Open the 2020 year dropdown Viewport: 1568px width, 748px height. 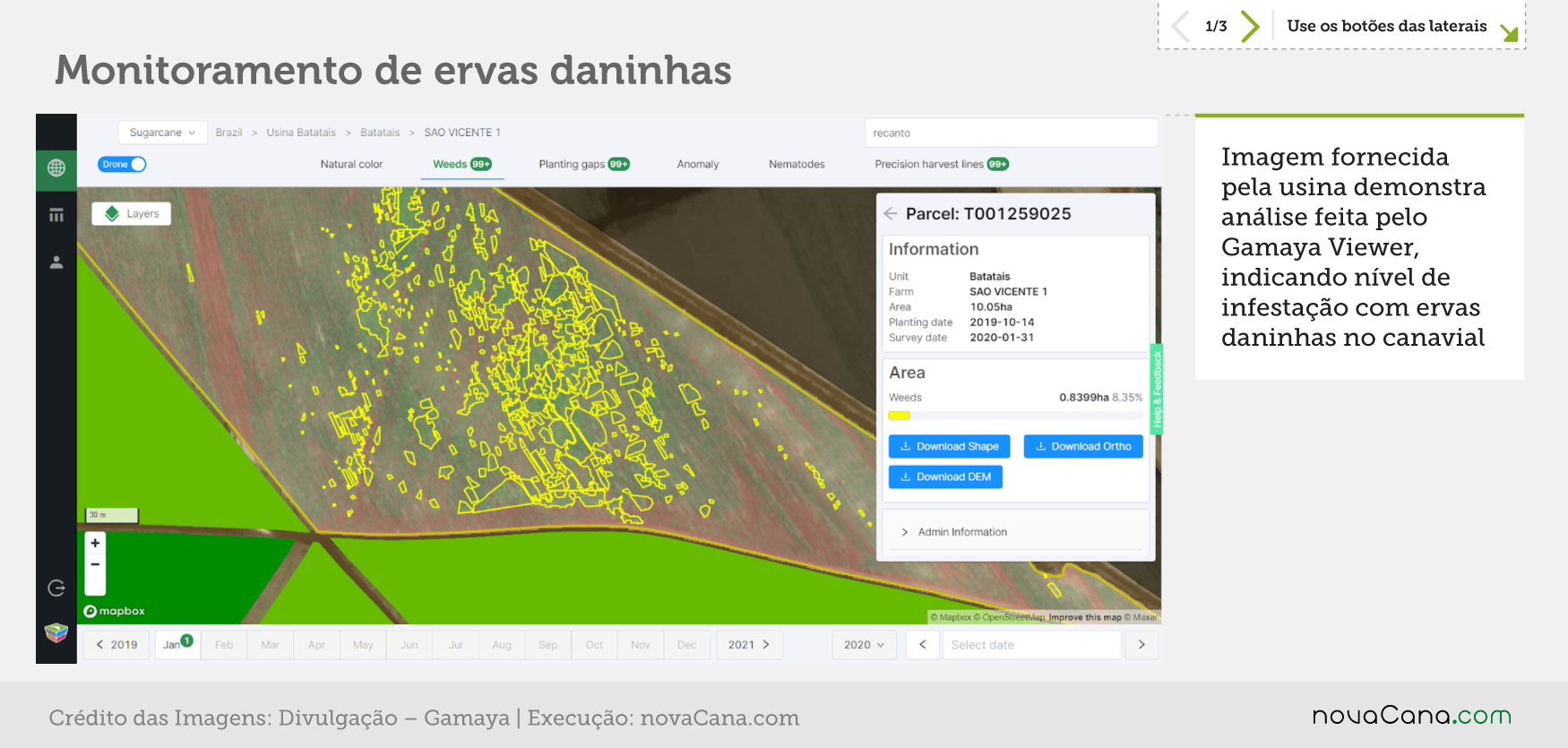(x=864, y=645)
